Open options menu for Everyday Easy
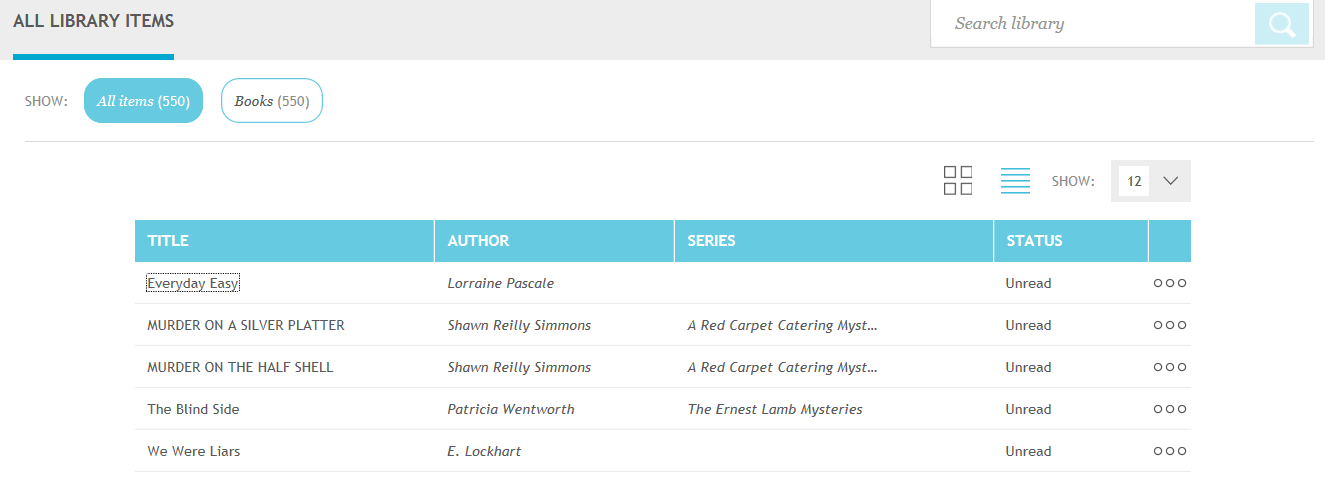1325x479 pixels. pyautogui.click(x=1169, y=283)
